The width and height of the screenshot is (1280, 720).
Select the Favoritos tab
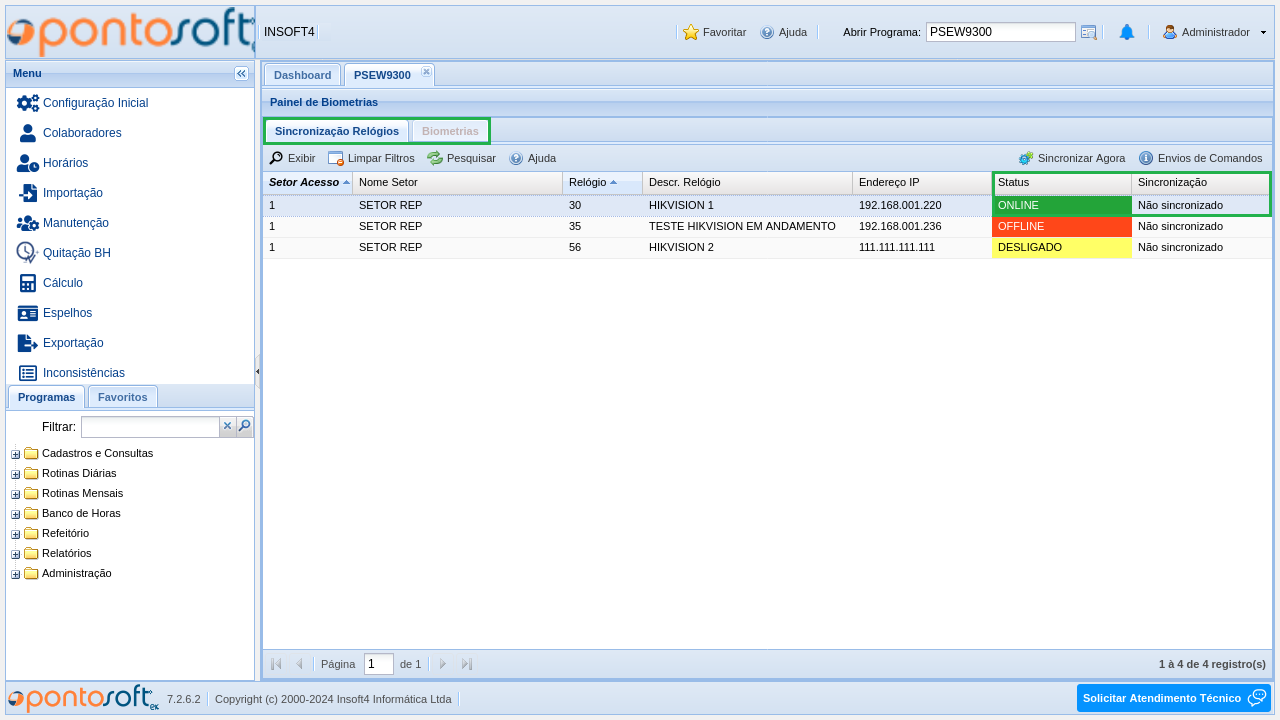click(122, 397)
